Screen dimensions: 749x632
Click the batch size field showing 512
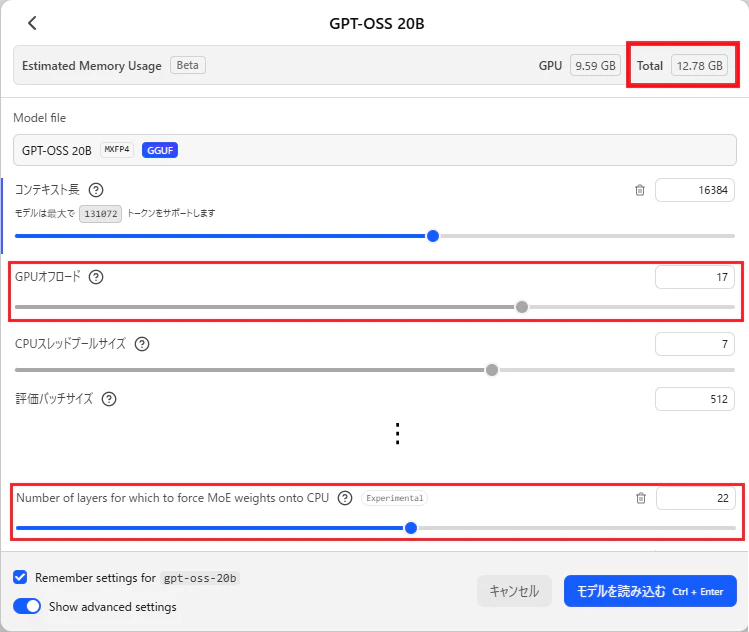point(695,399)
